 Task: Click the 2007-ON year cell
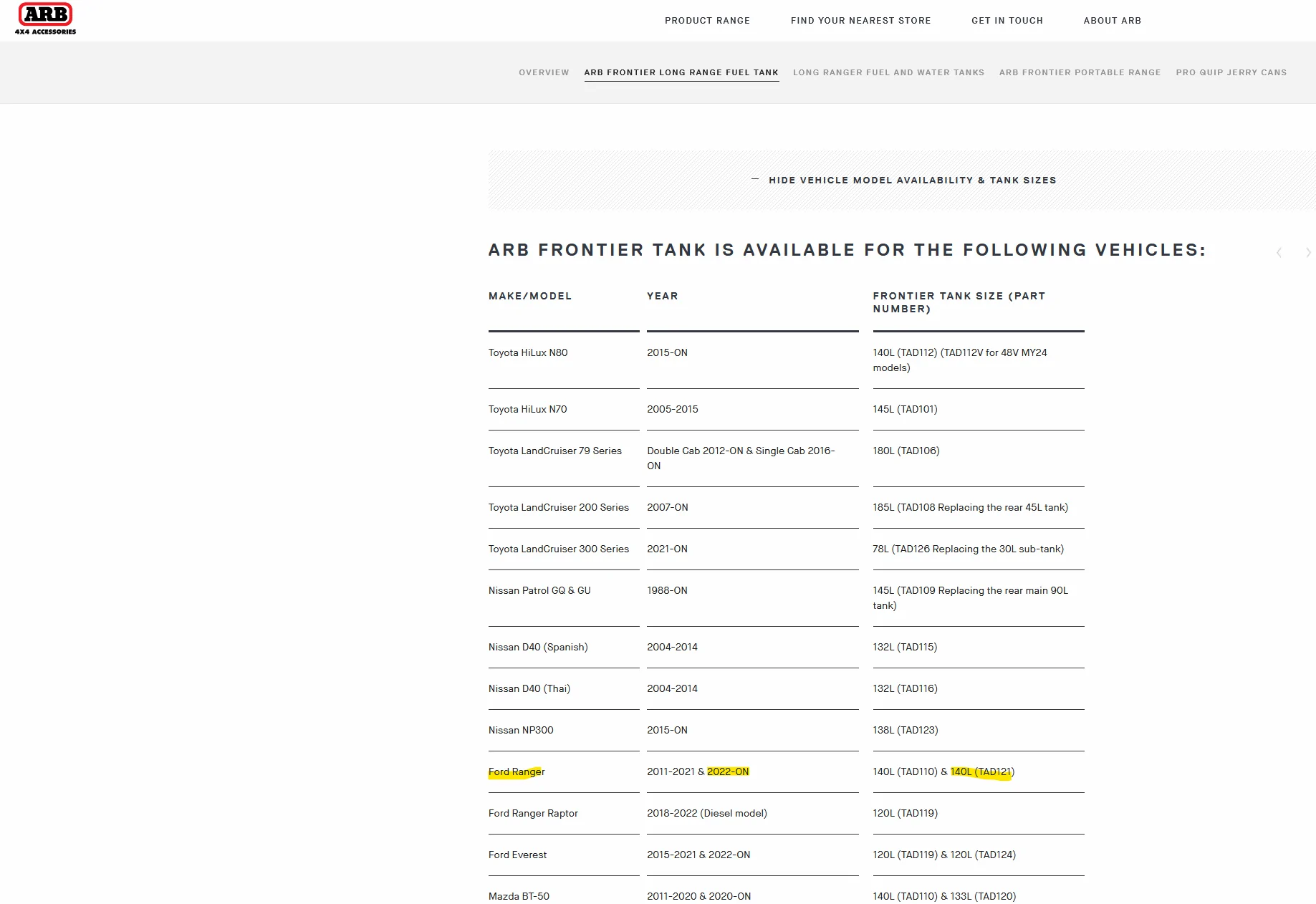pyautogui.click(x=668, y=507)
